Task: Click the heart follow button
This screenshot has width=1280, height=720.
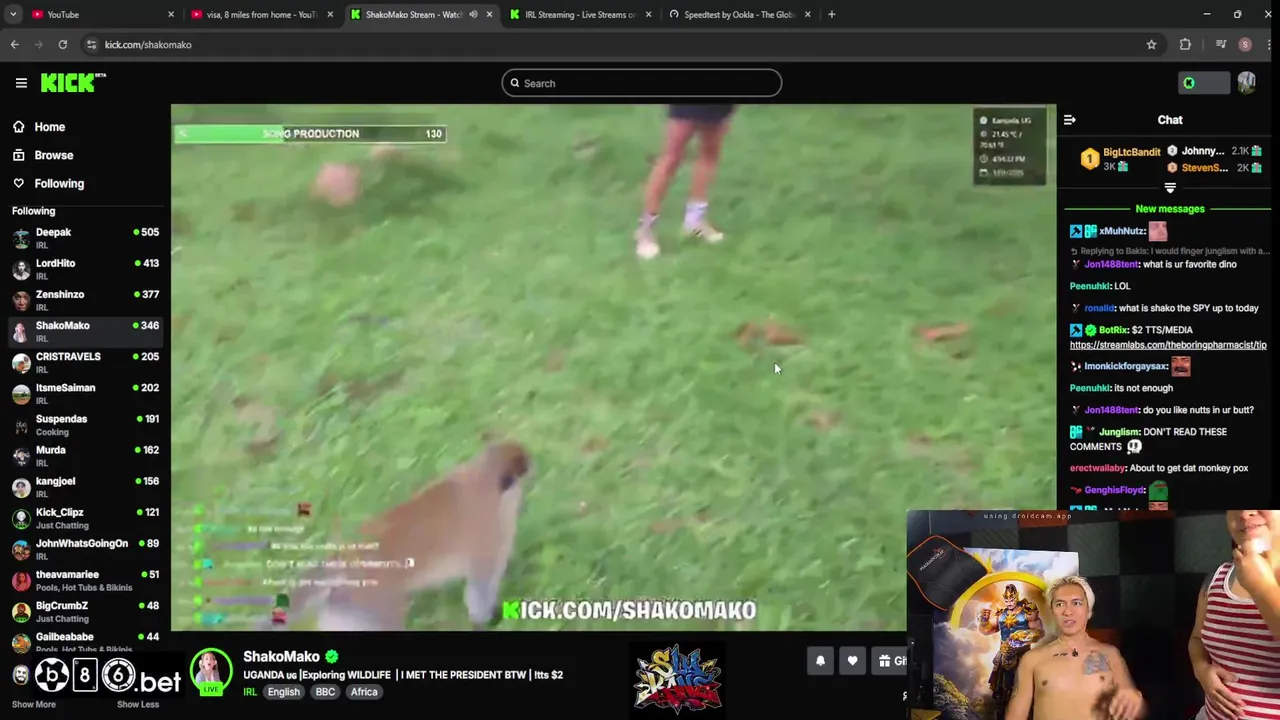Action: point(852,661)
